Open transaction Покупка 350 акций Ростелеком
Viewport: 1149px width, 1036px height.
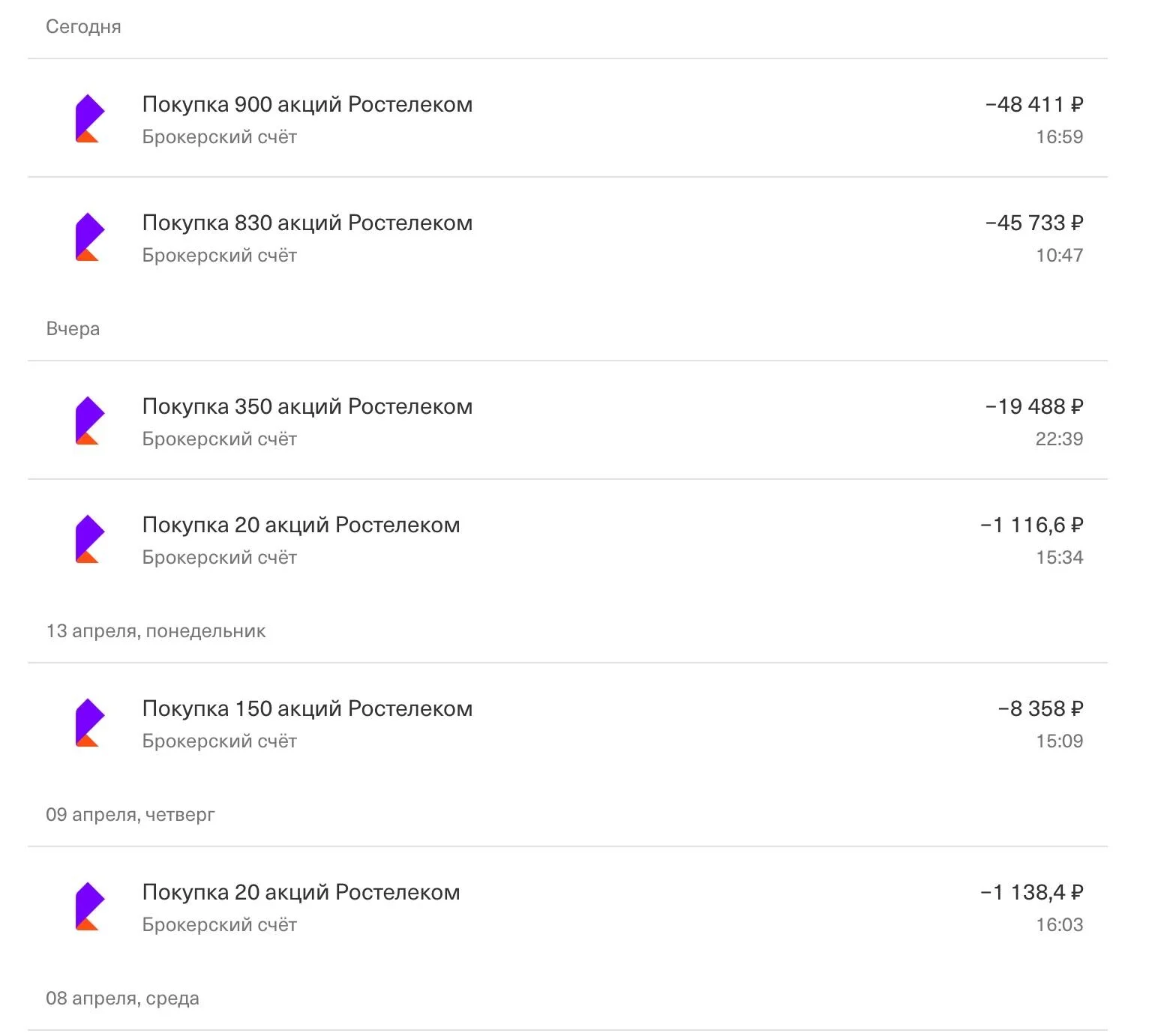coord(568,421)
